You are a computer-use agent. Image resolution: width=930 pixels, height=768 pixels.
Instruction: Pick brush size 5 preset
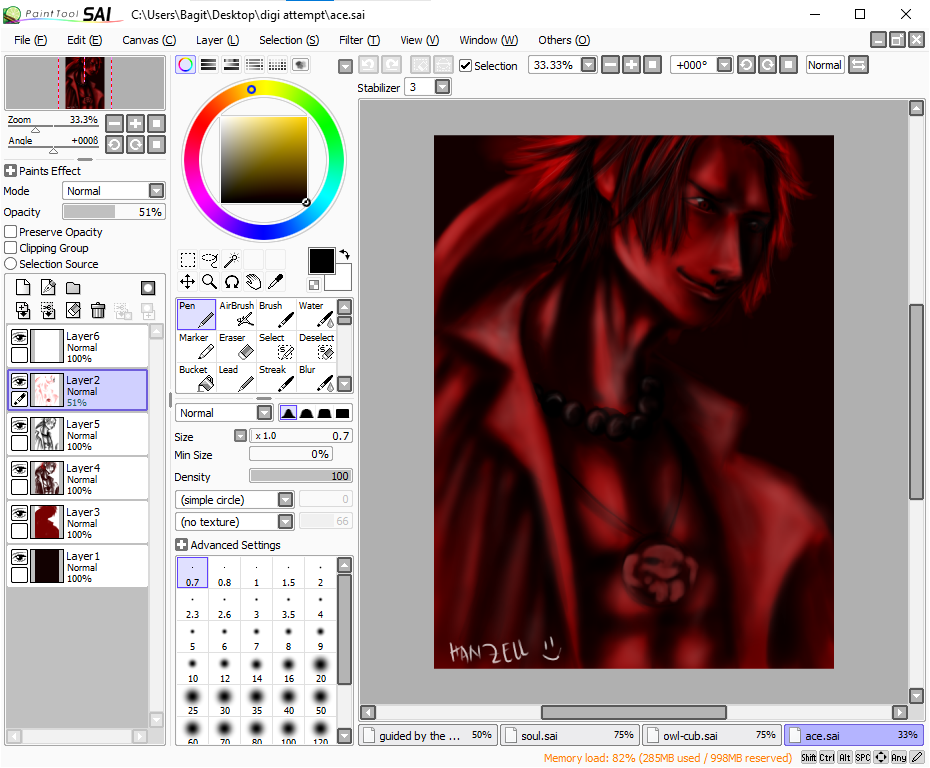click(192, 638)
